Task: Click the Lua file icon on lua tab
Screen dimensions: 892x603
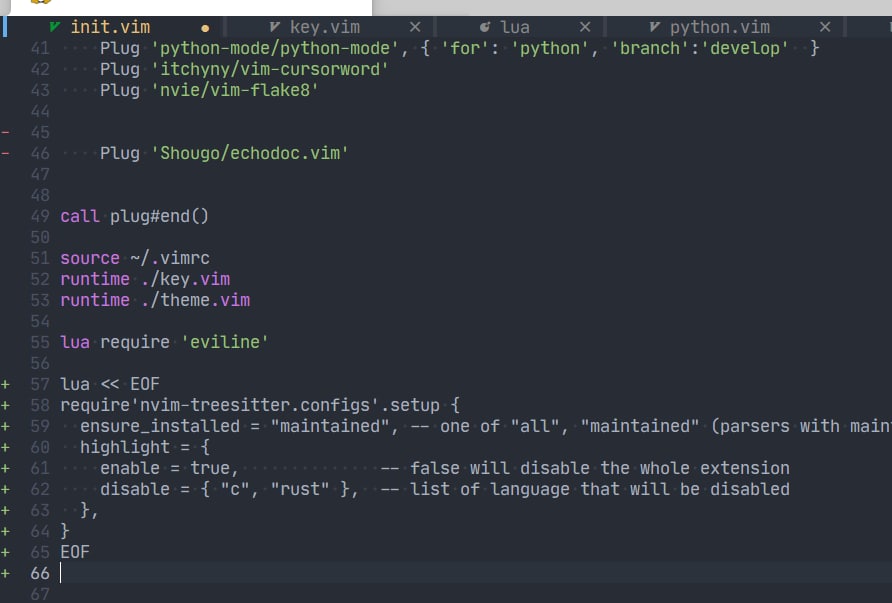Action: [x=485, y=27]
